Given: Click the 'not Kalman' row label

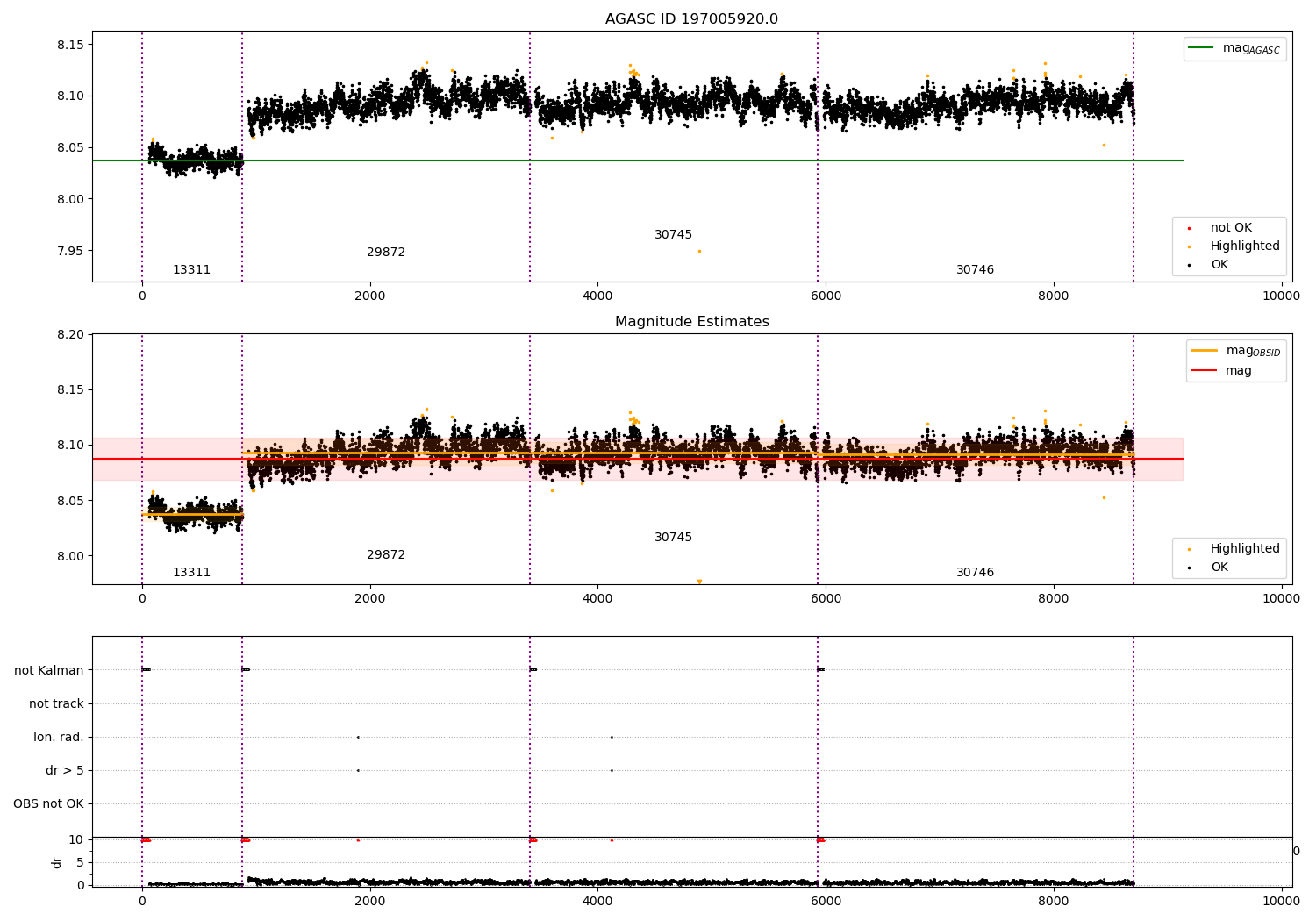Looking at the screenshot, I should (x=49, y=671).
